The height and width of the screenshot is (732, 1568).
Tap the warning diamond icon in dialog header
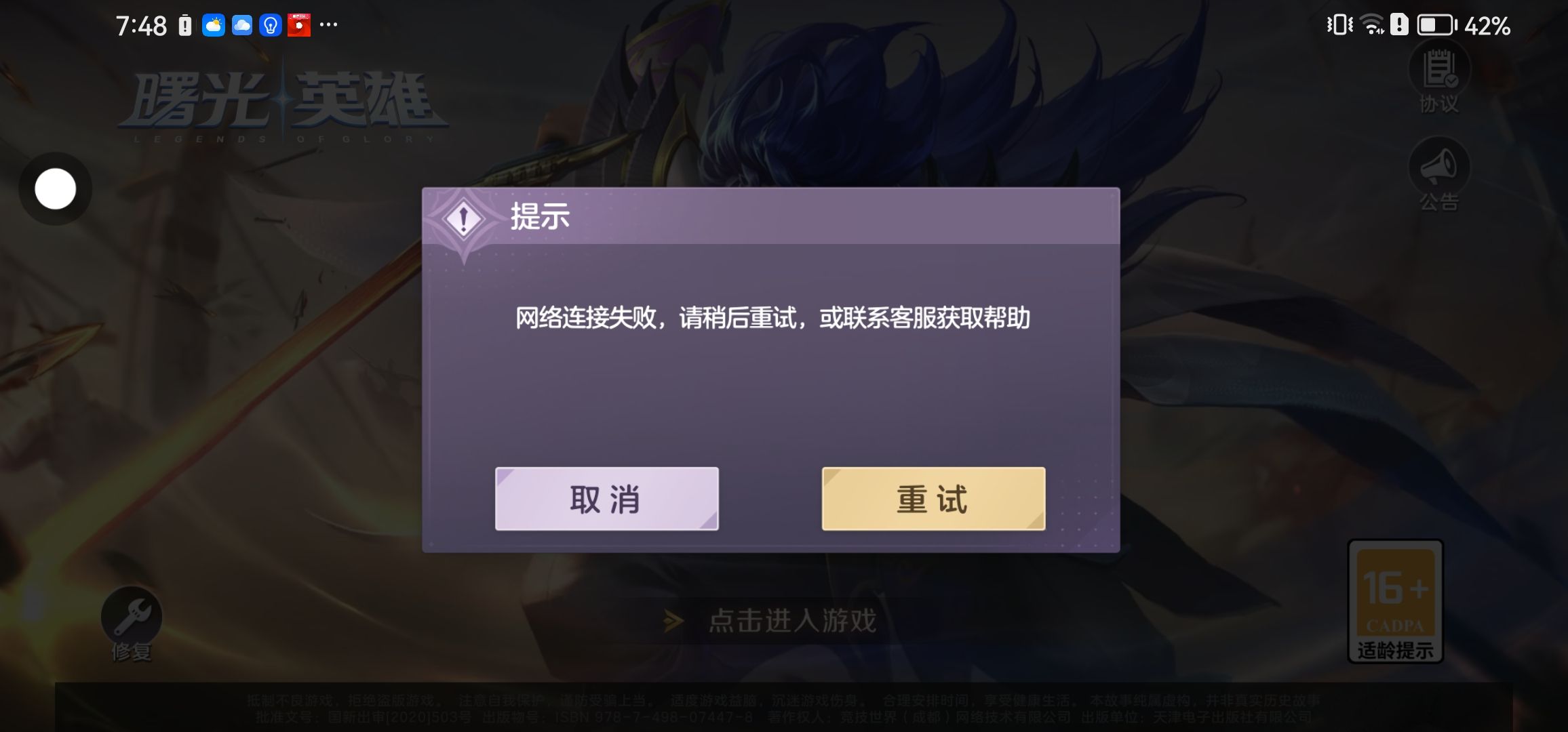[463, 219]
